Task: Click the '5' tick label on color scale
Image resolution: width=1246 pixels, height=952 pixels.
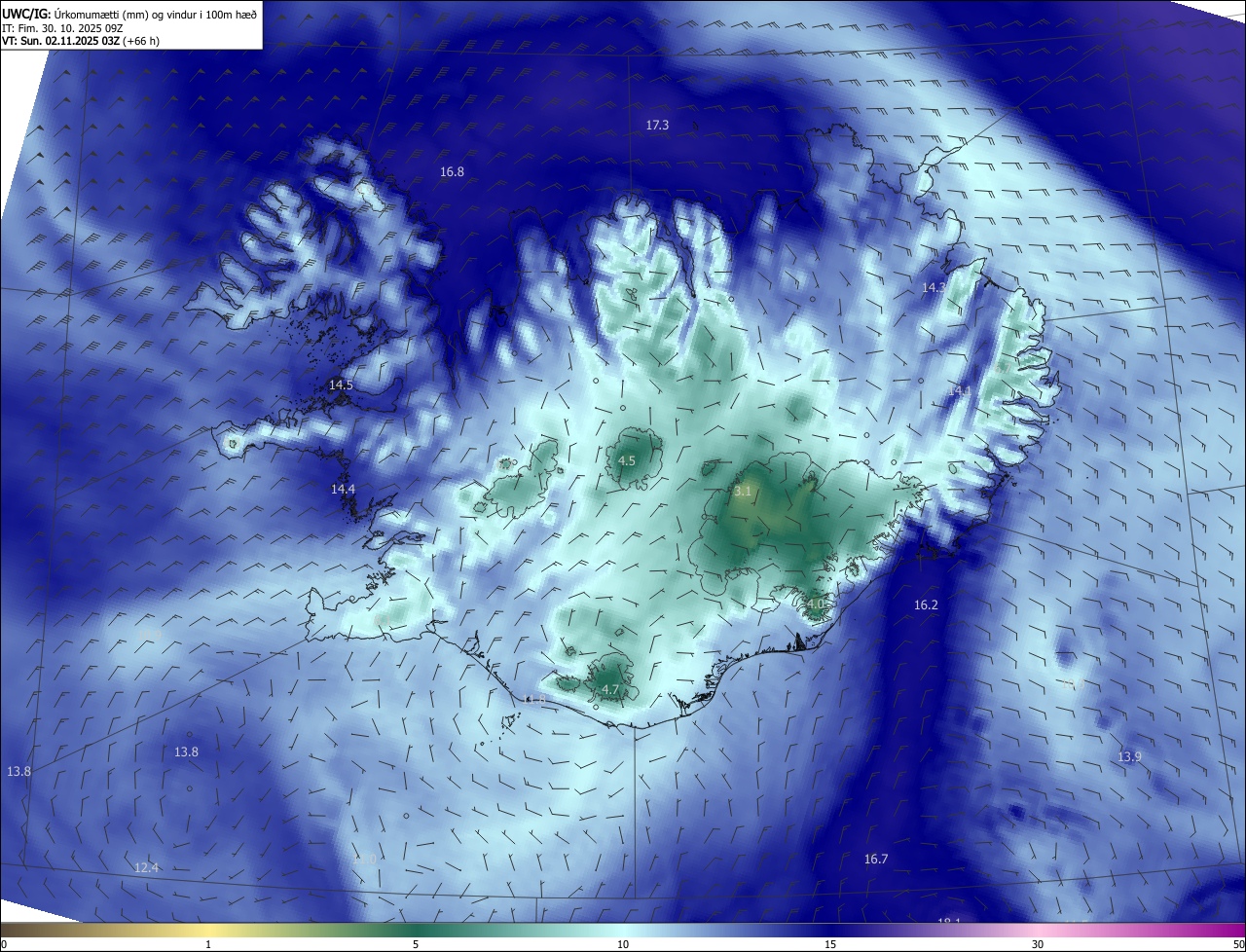Action: (416, 944)
